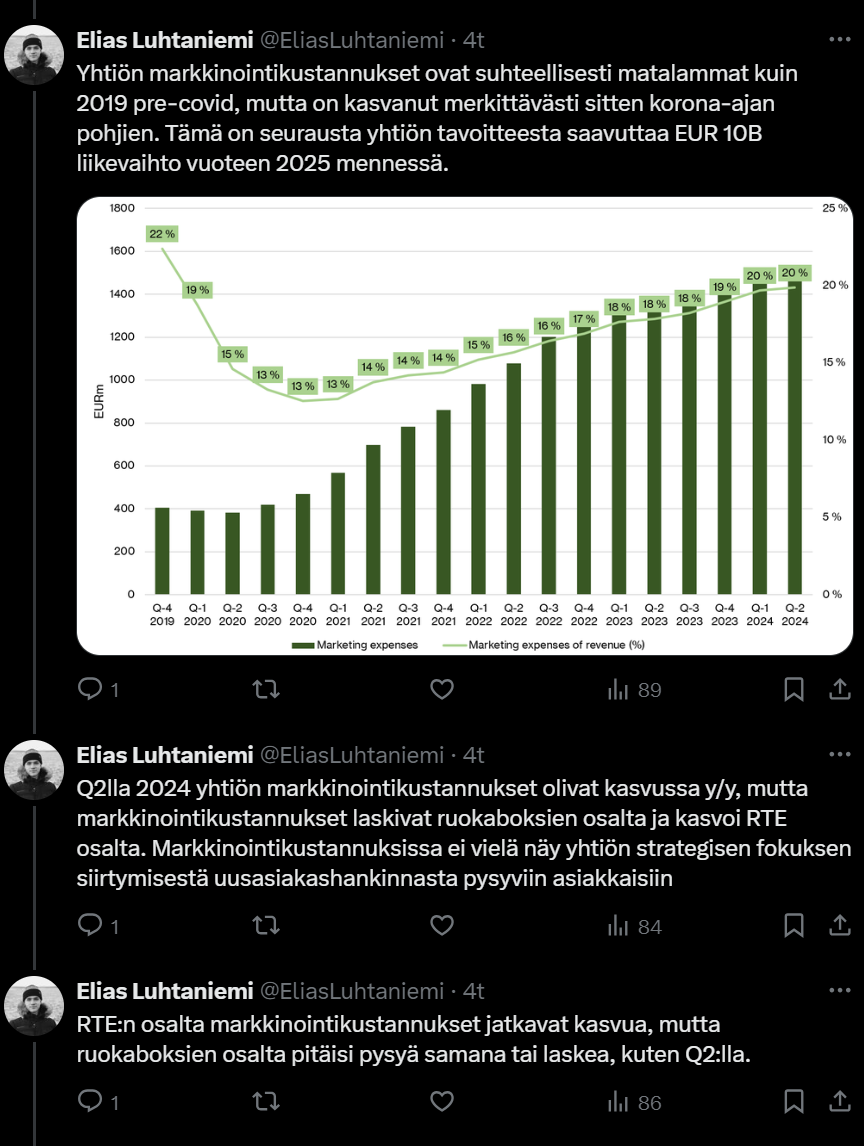Viewport: 864px width, 1146px height.
Task: View analytics showing 84 views
Action: 634,926
